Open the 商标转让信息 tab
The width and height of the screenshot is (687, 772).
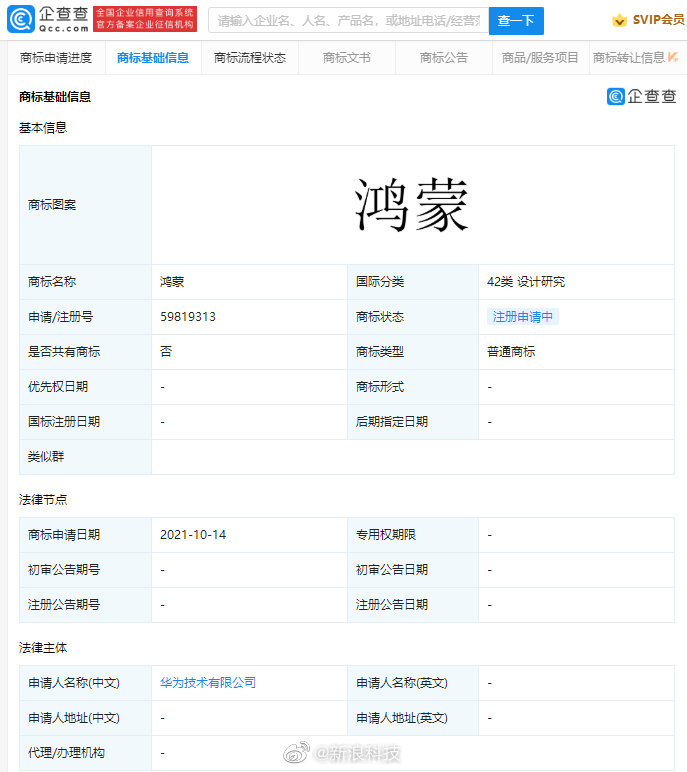[x=628, y=58]
